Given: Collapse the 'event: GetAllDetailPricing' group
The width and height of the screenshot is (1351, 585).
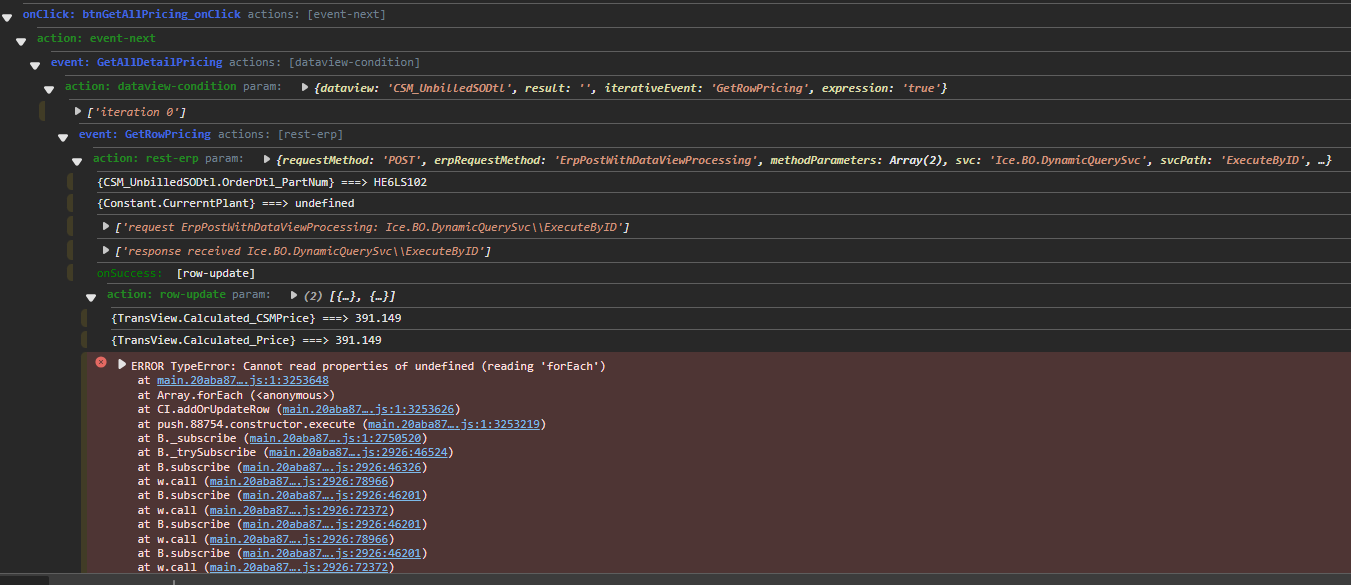Looking at the screenshot, I should [35, 65].
